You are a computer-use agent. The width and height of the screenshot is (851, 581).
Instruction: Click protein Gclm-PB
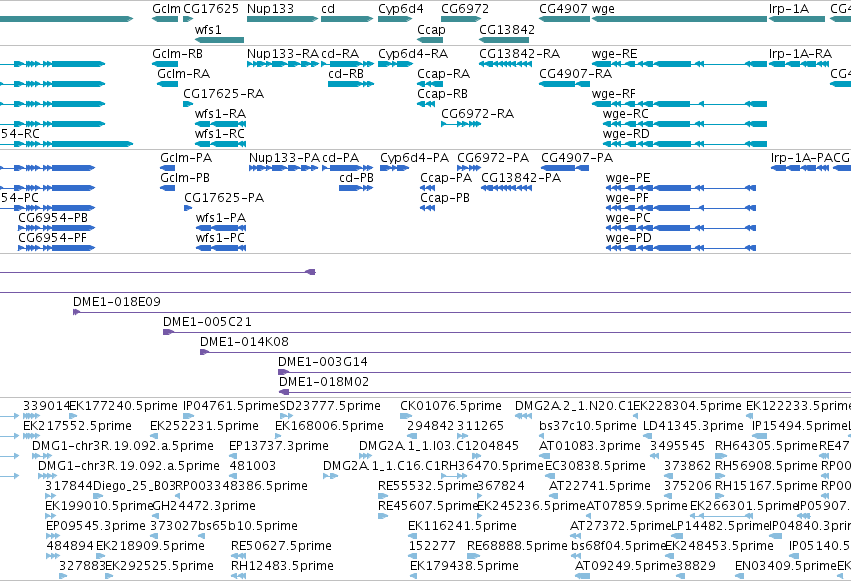coord(167,188)
